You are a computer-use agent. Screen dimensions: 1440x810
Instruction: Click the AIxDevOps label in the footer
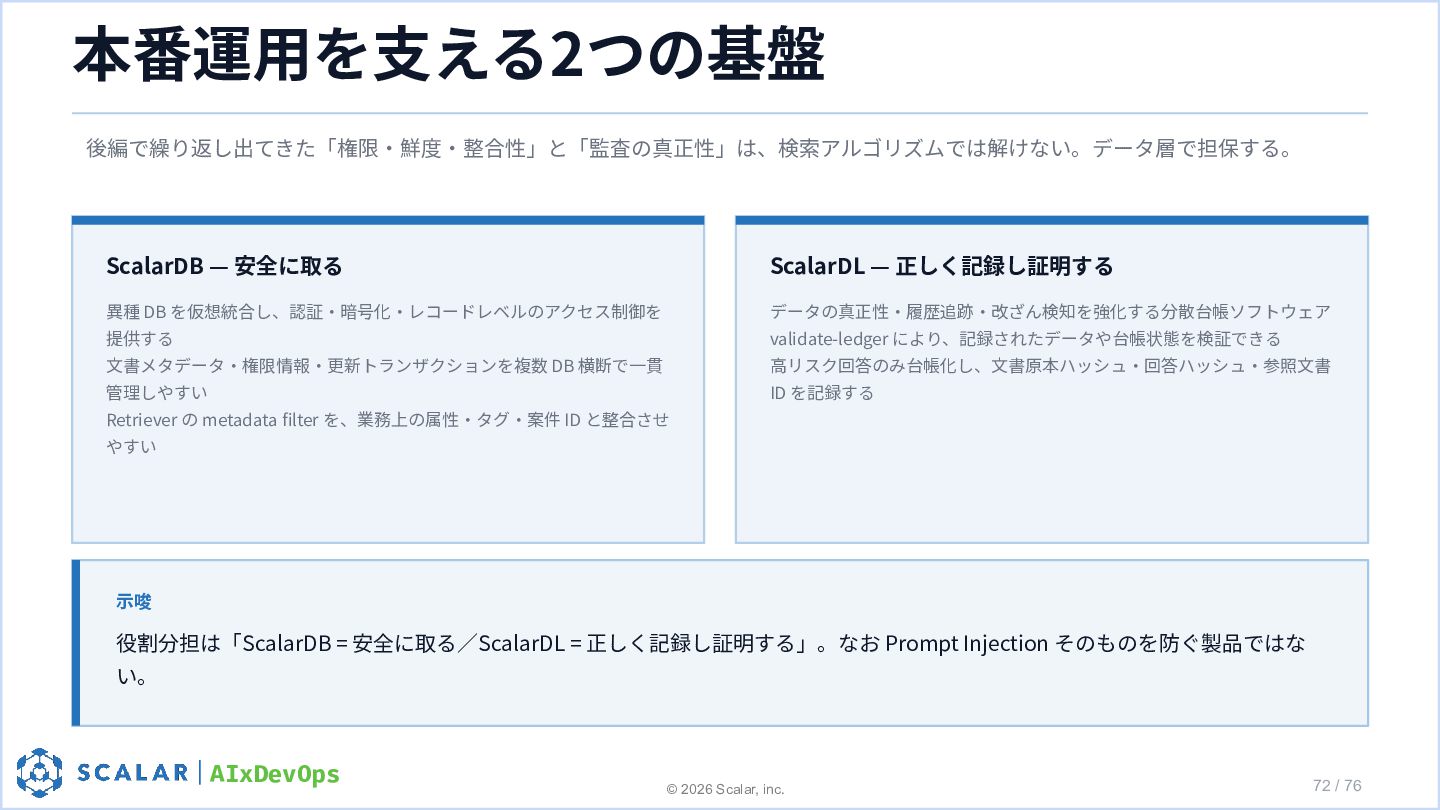pos(275,774)
